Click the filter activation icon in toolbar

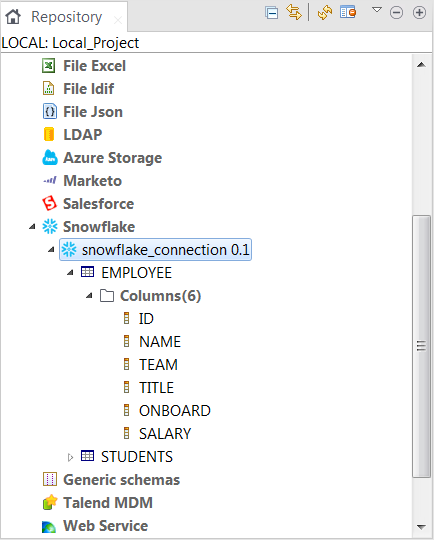(348, 12)
